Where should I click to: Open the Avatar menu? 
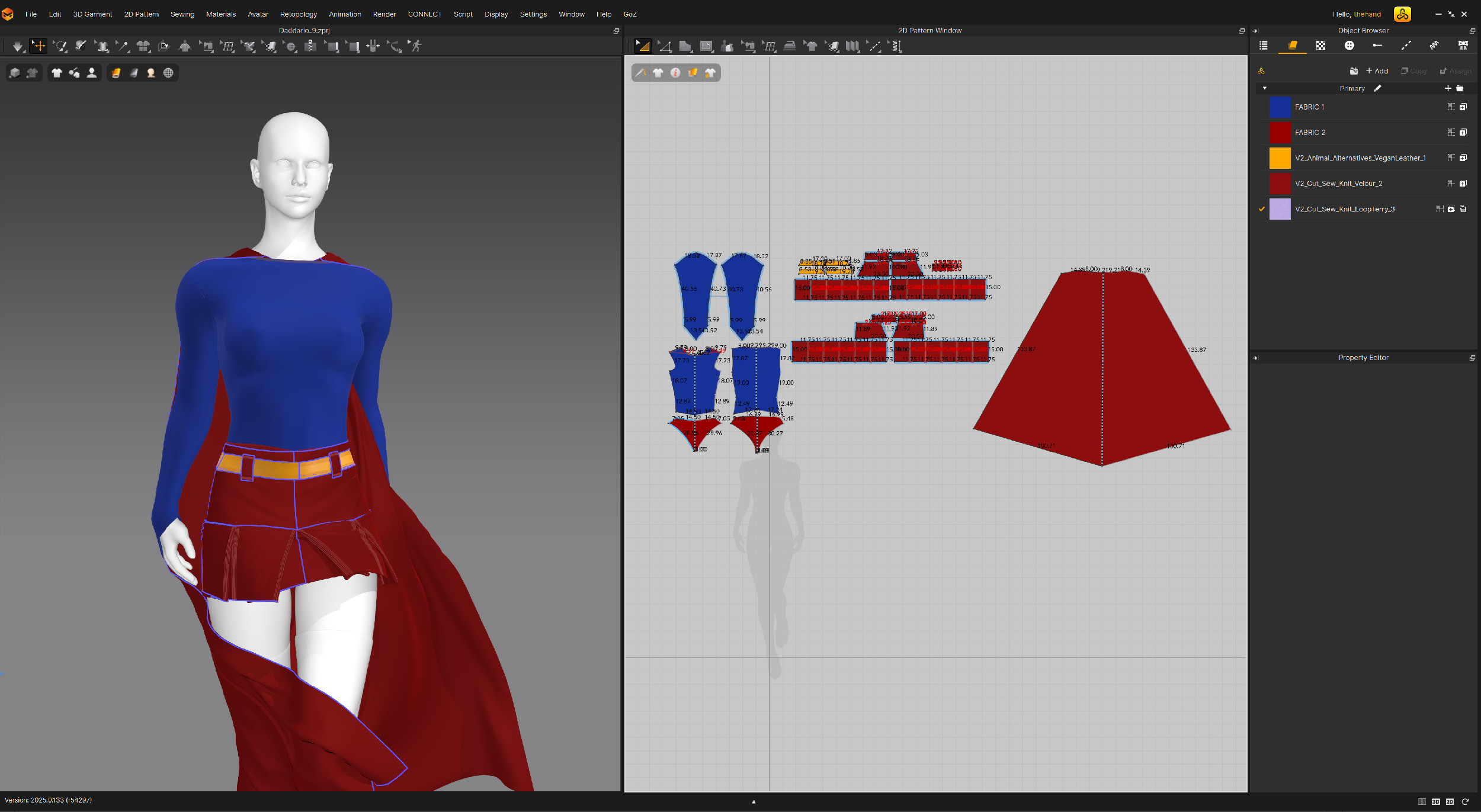(258, 14)
